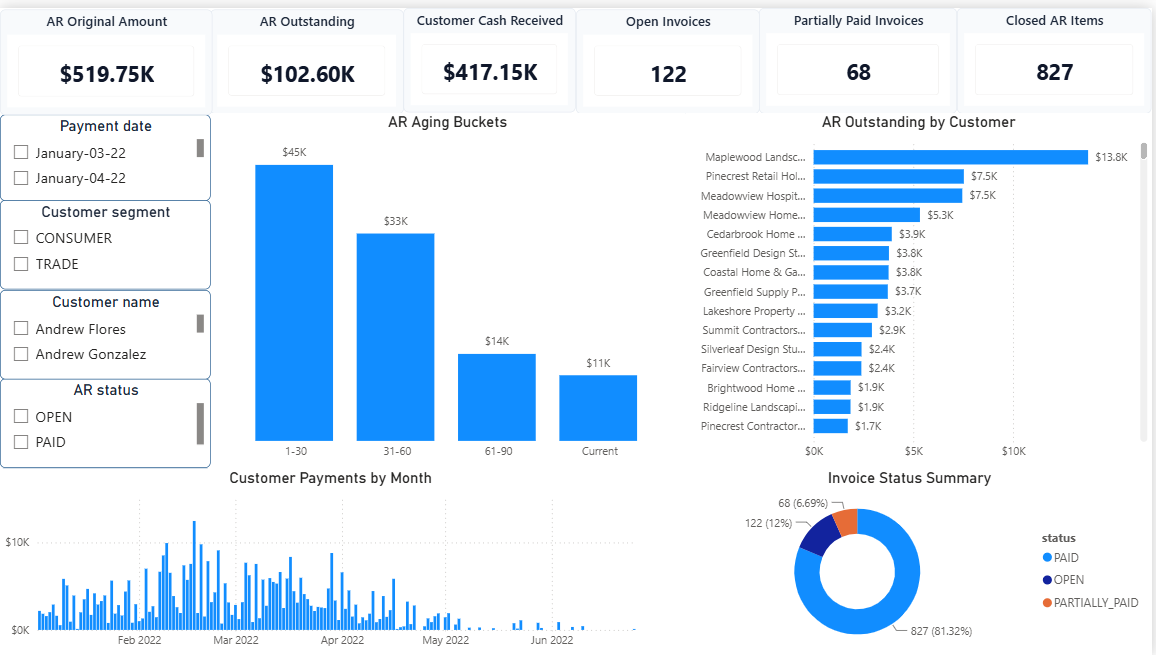The height and width of the screenshot is (655, 1156).
Task: Click the Mar 2022 axis label
Action: [x=236, y=640]
